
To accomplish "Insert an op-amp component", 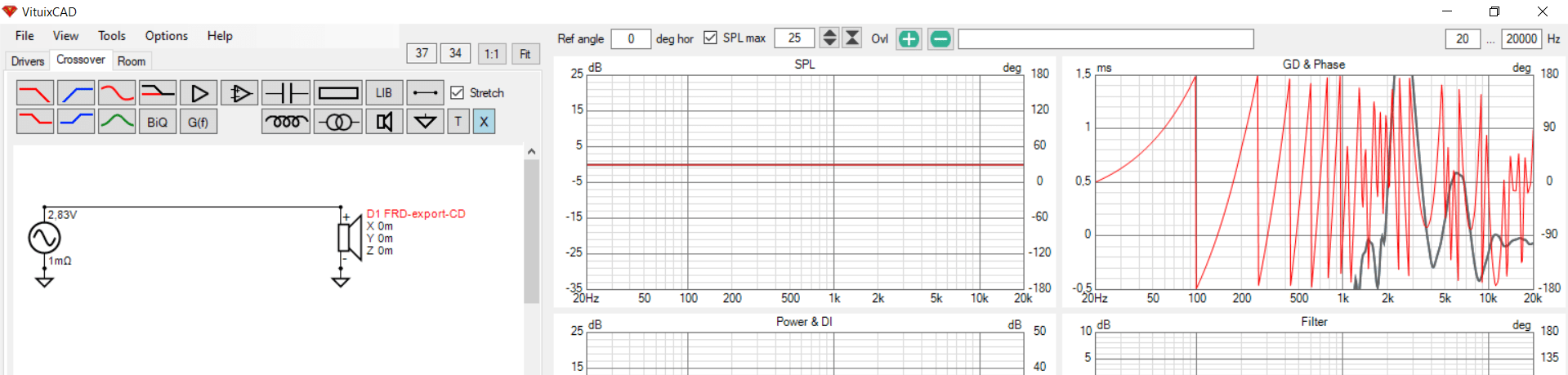I will click(x=239, y=93).
